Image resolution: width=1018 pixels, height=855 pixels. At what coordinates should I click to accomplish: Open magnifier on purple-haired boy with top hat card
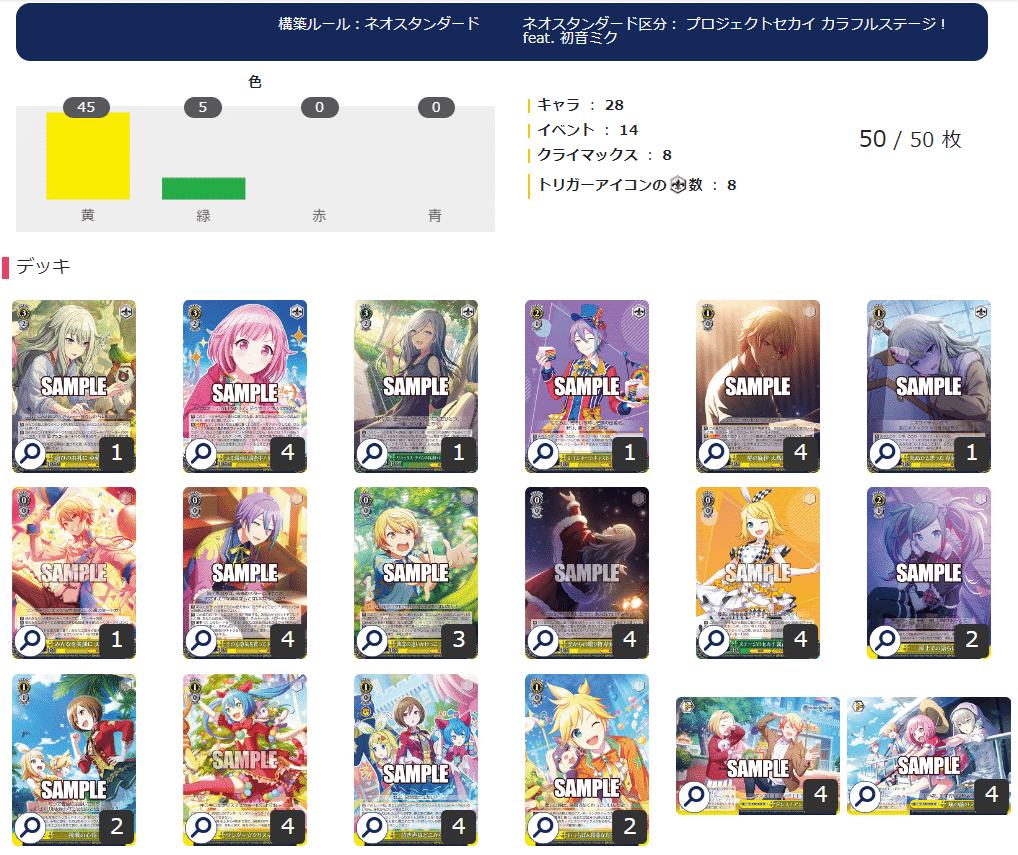(x=543, y=454)
